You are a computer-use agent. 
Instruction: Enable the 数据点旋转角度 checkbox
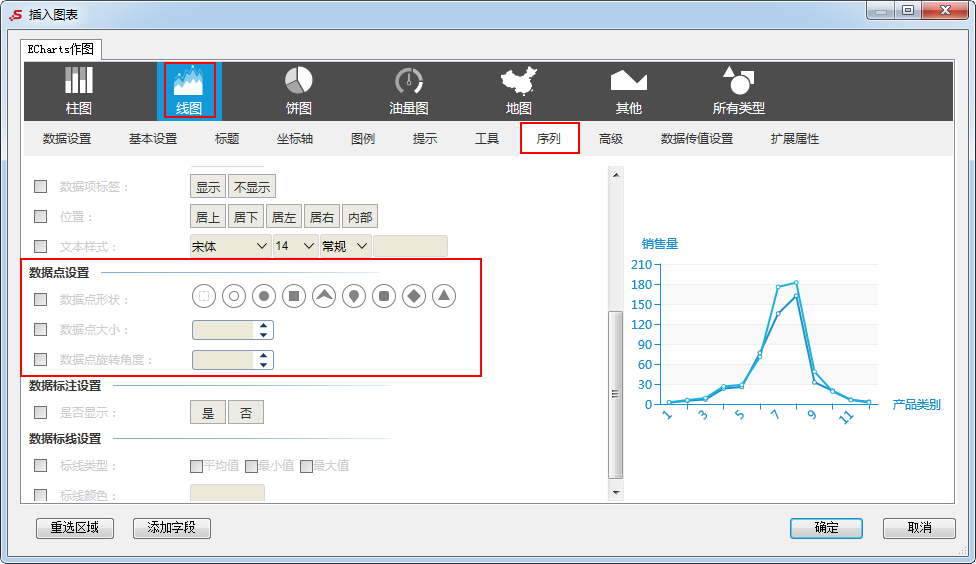(x=40, y=359)
